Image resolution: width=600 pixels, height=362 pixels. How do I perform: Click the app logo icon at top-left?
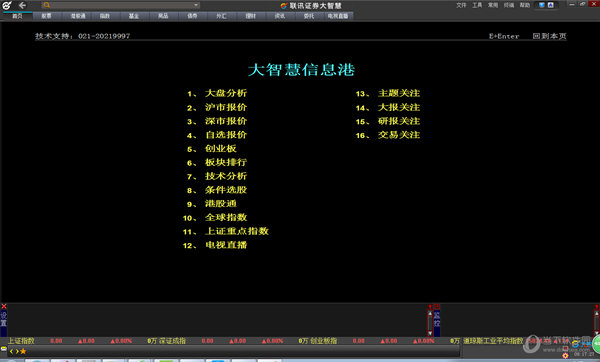(x=7, y=5)
